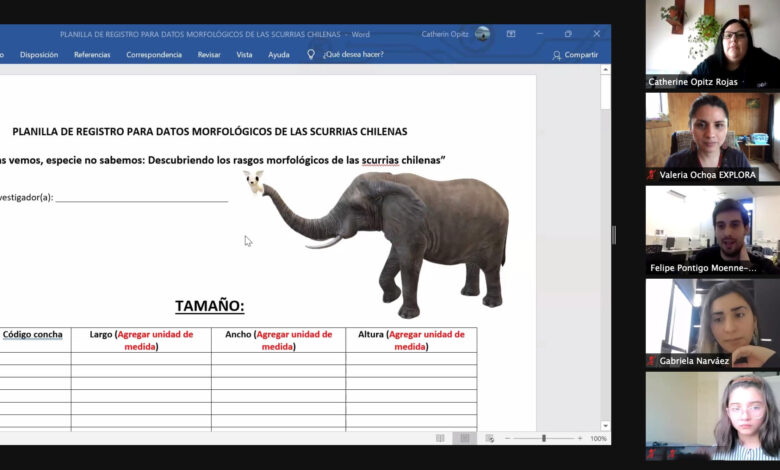
Task: Switch to Web Layout view icon
Action: [x=489, y=438]
